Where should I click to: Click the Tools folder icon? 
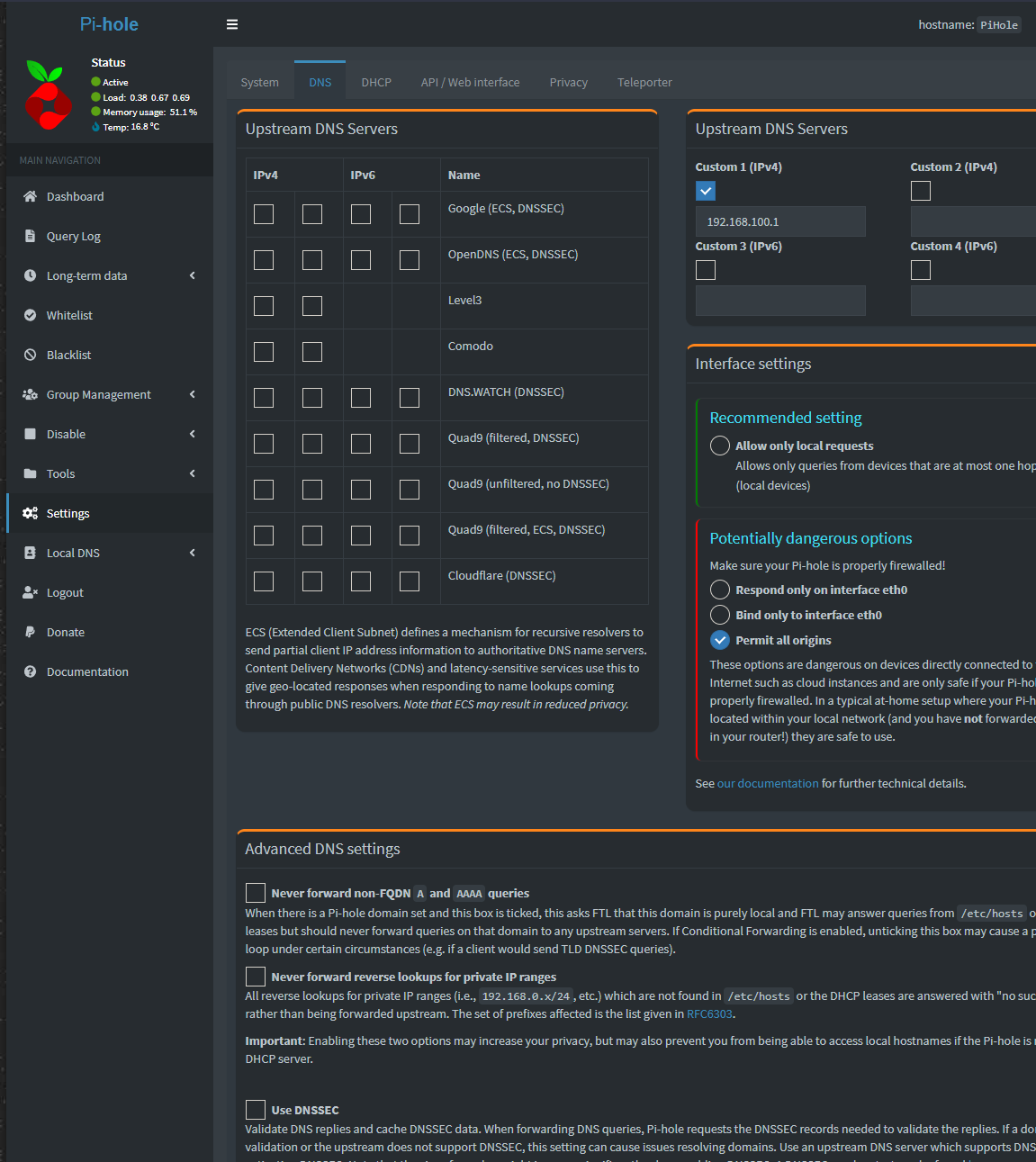(30, 473)
